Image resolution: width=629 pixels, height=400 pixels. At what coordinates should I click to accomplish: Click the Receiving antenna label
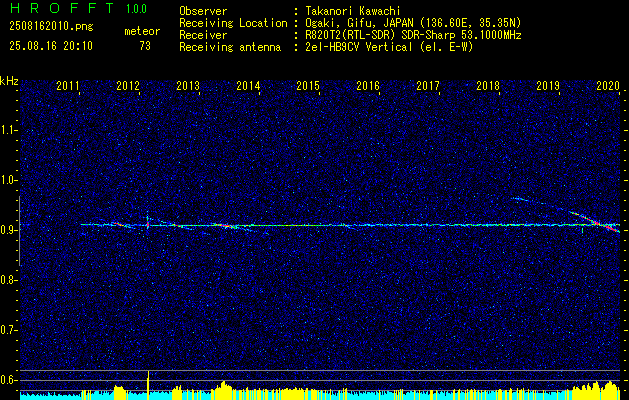coord(230,47)
